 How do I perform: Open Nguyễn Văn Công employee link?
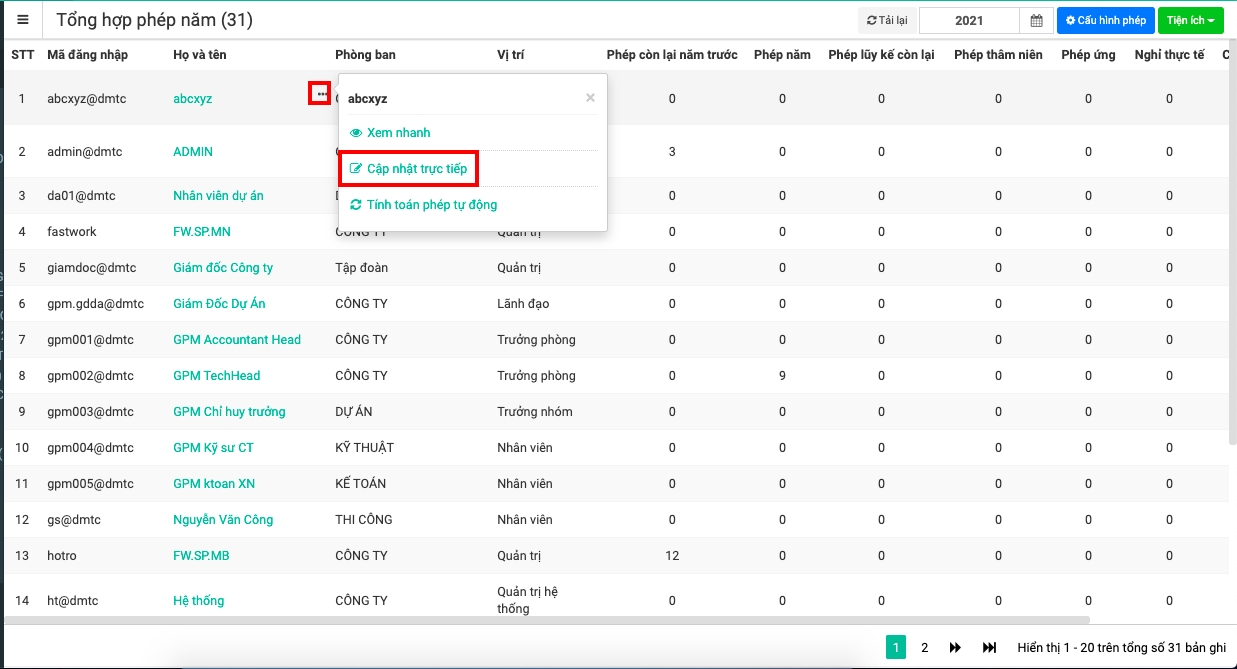tap(223, 520)
